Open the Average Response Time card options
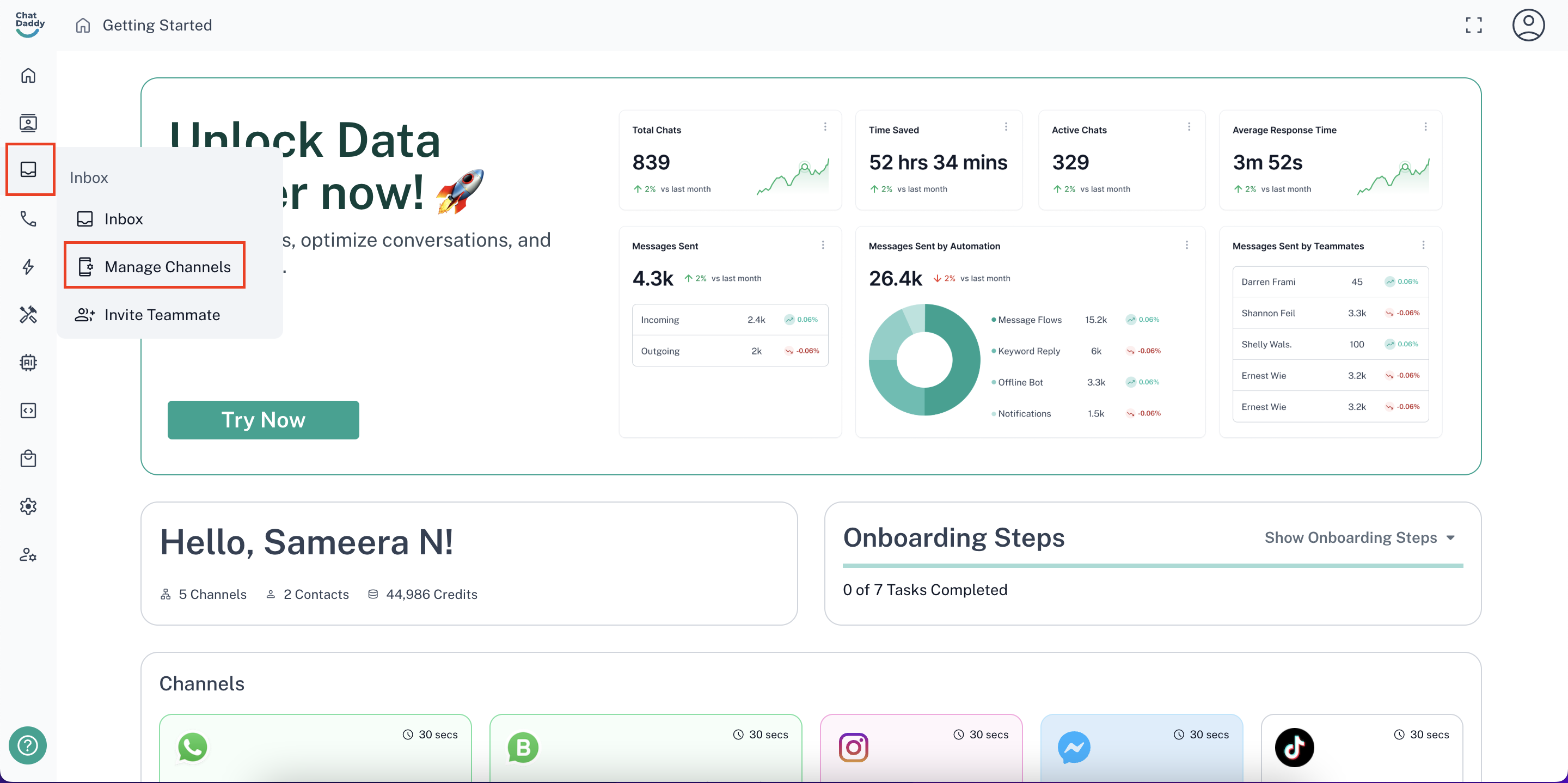 point(1425,127)
